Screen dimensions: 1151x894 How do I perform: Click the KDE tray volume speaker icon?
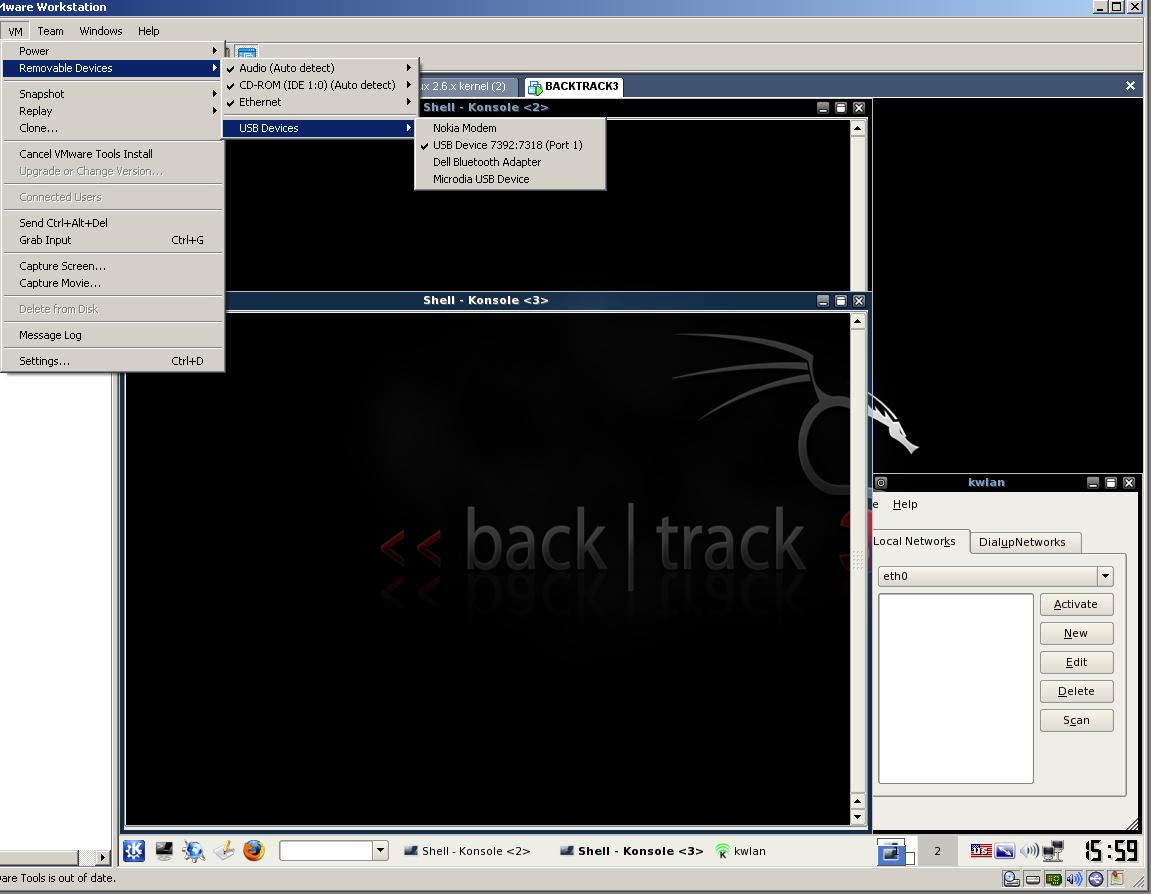[x=1029, y=851]
